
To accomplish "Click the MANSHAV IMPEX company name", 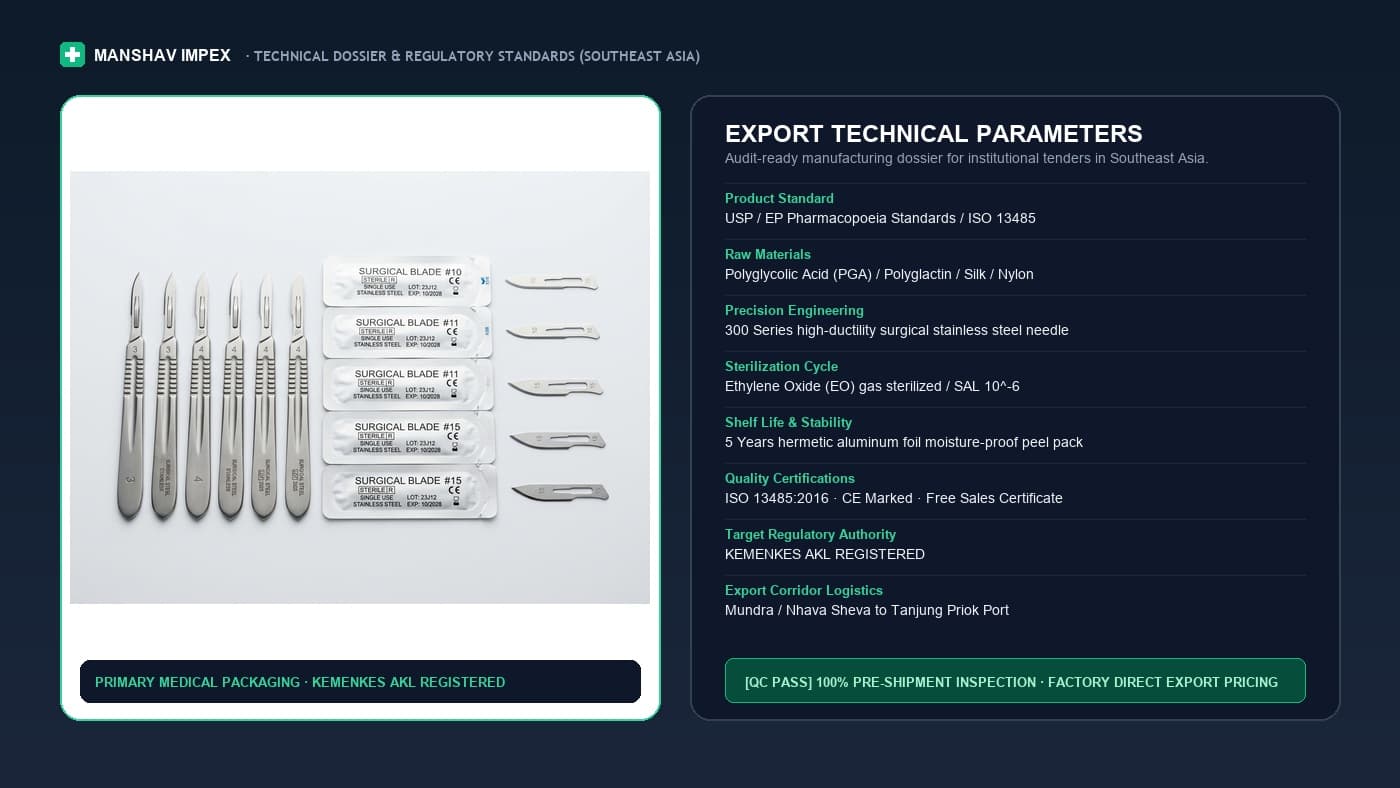I will click(x=162, y=56).
